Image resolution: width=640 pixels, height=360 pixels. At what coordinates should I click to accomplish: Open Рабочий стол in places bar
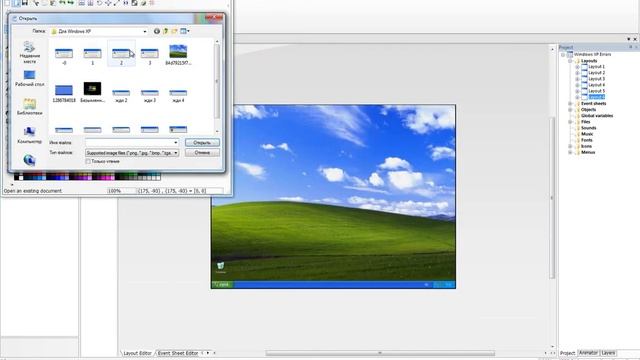(x=29, y=78)
